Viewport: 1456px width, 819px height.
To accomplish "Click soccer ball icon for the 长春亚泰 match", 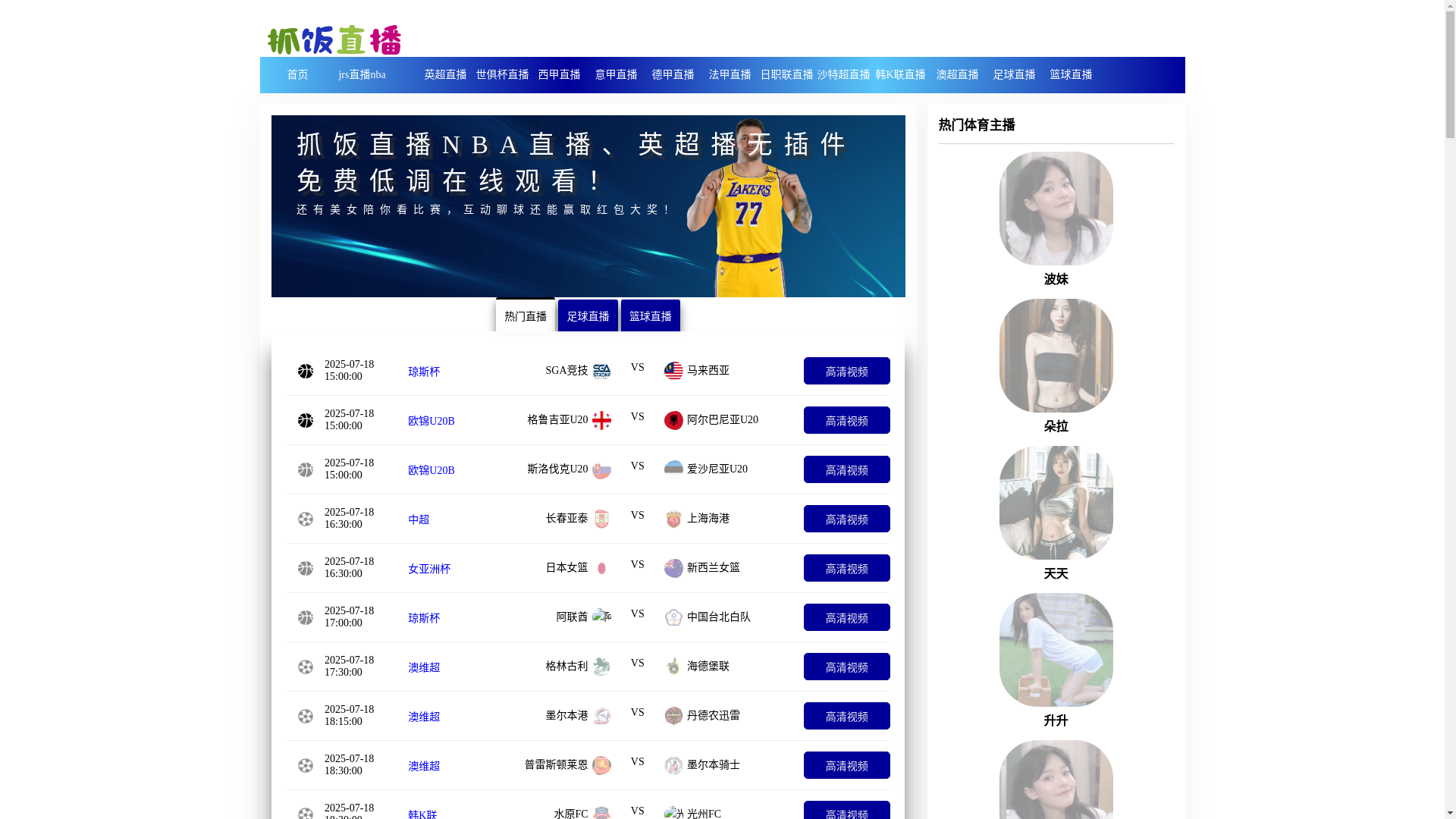I will [x=306, y=519].
